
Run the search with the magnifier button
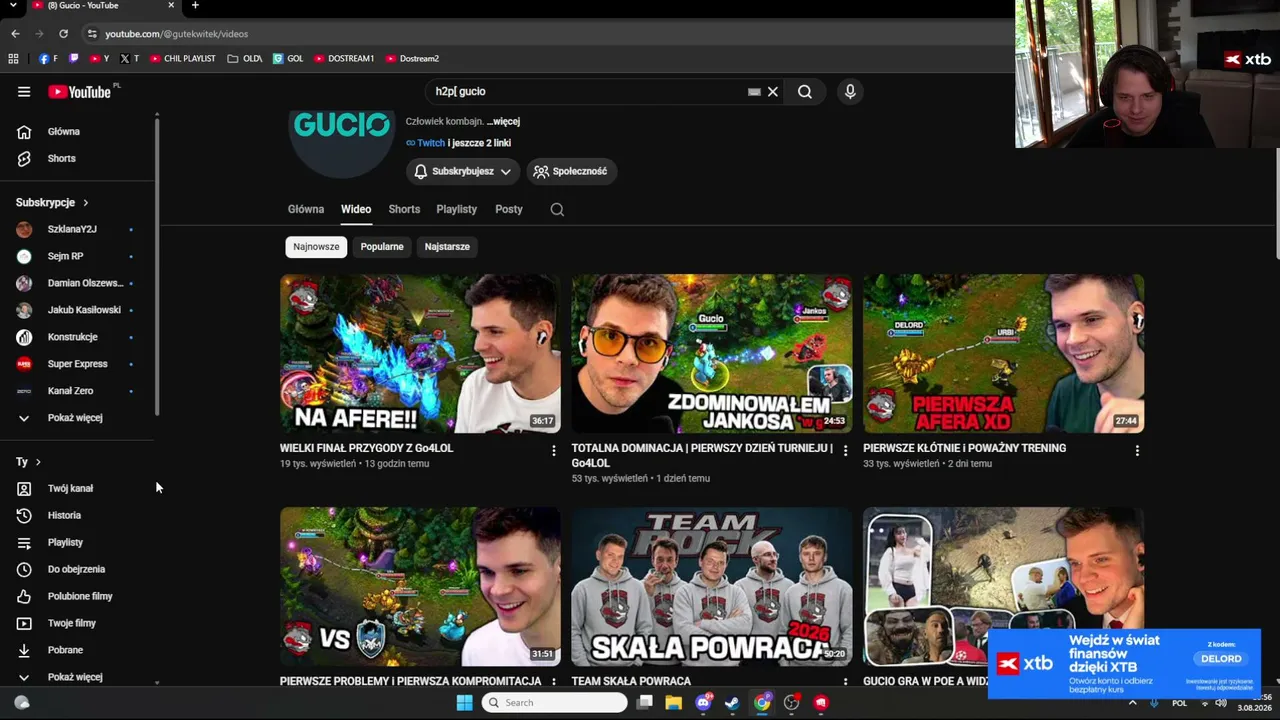(805, 92)
